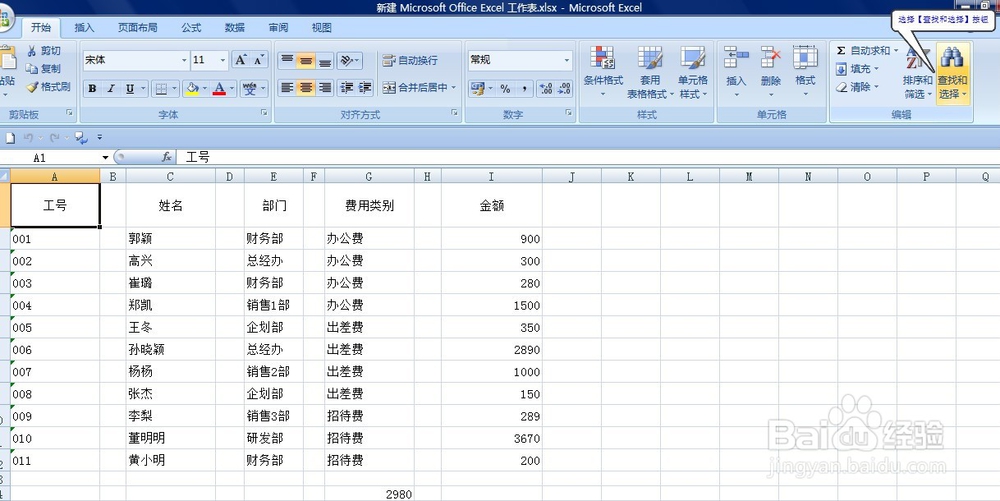Click the Undo arrow in quick access
The image size is (1000, 501).
(x=28, y=138)
